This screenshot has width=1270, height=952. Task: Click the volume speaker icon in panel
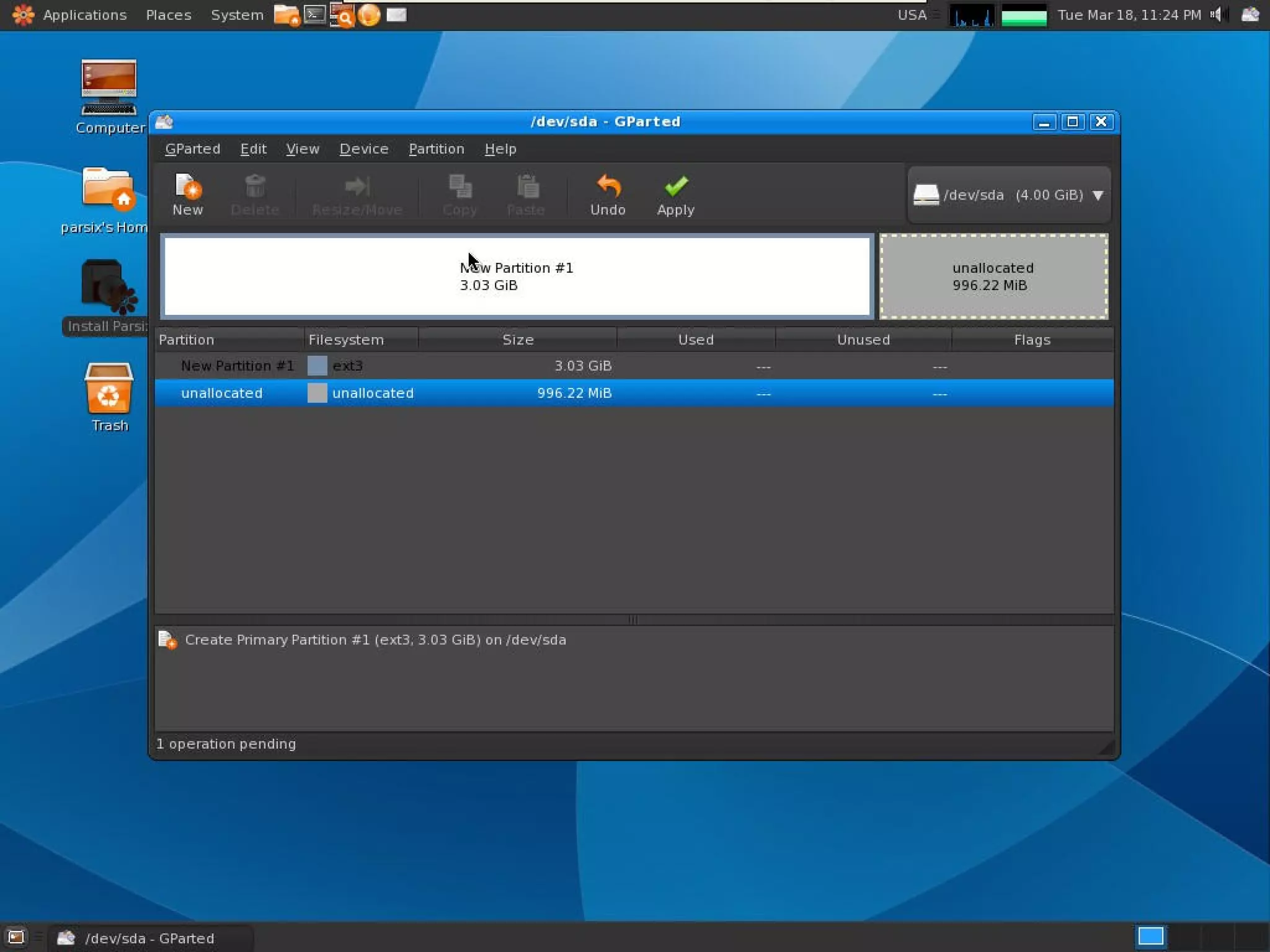click(1216, 14)
